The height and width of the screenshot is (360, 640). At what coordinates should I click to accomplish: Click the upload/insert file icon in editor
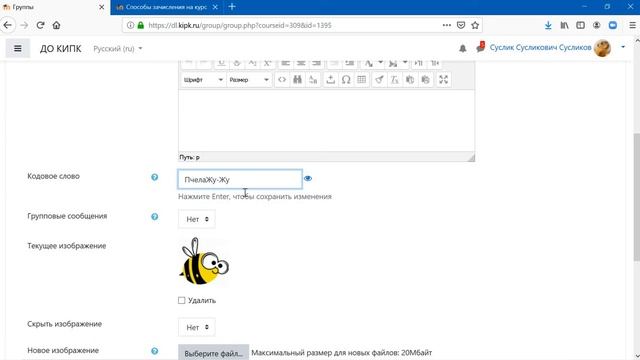coord(331,80)
